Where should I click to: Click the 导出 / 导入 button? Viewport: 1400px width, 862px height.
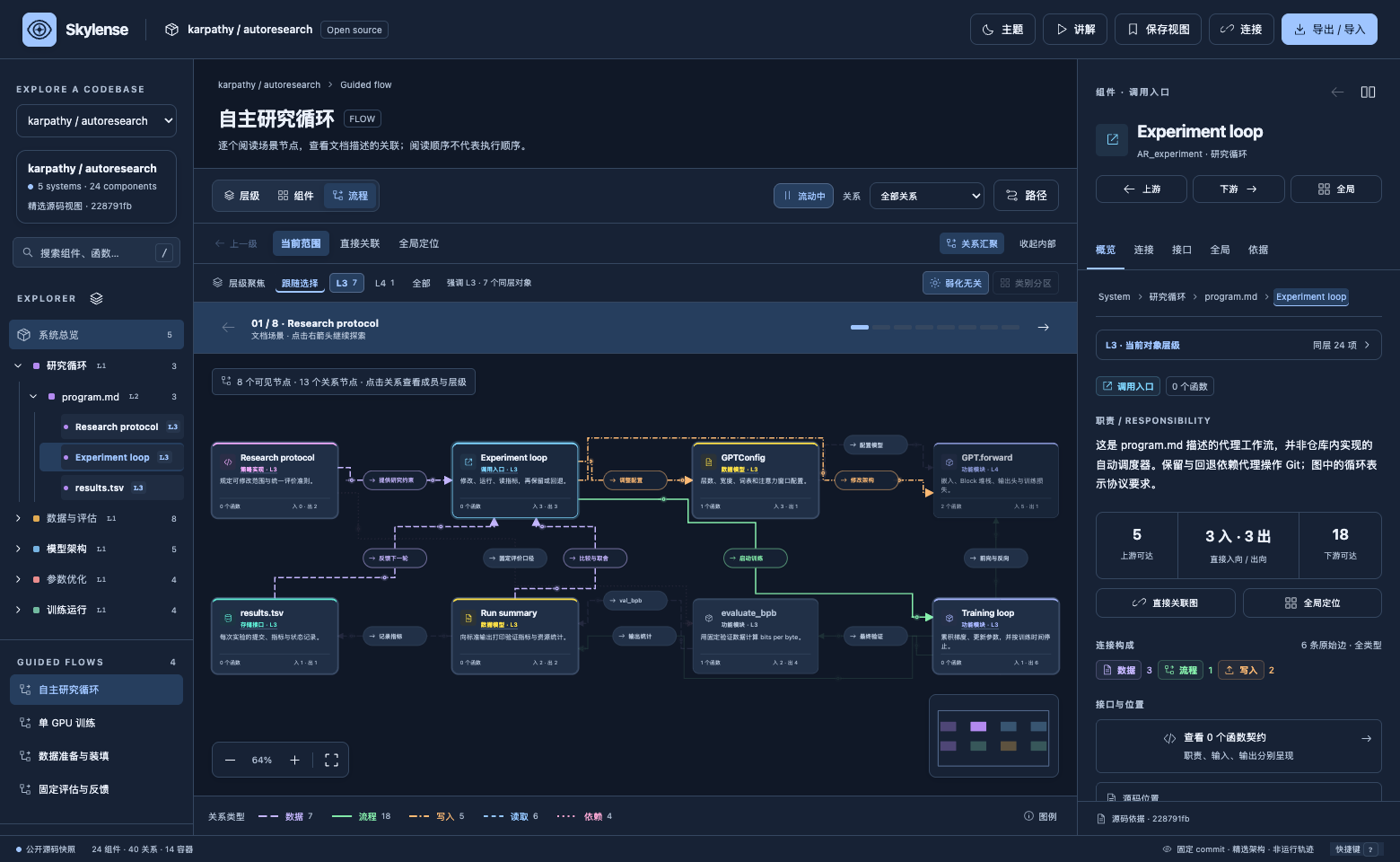point(1329,30)
